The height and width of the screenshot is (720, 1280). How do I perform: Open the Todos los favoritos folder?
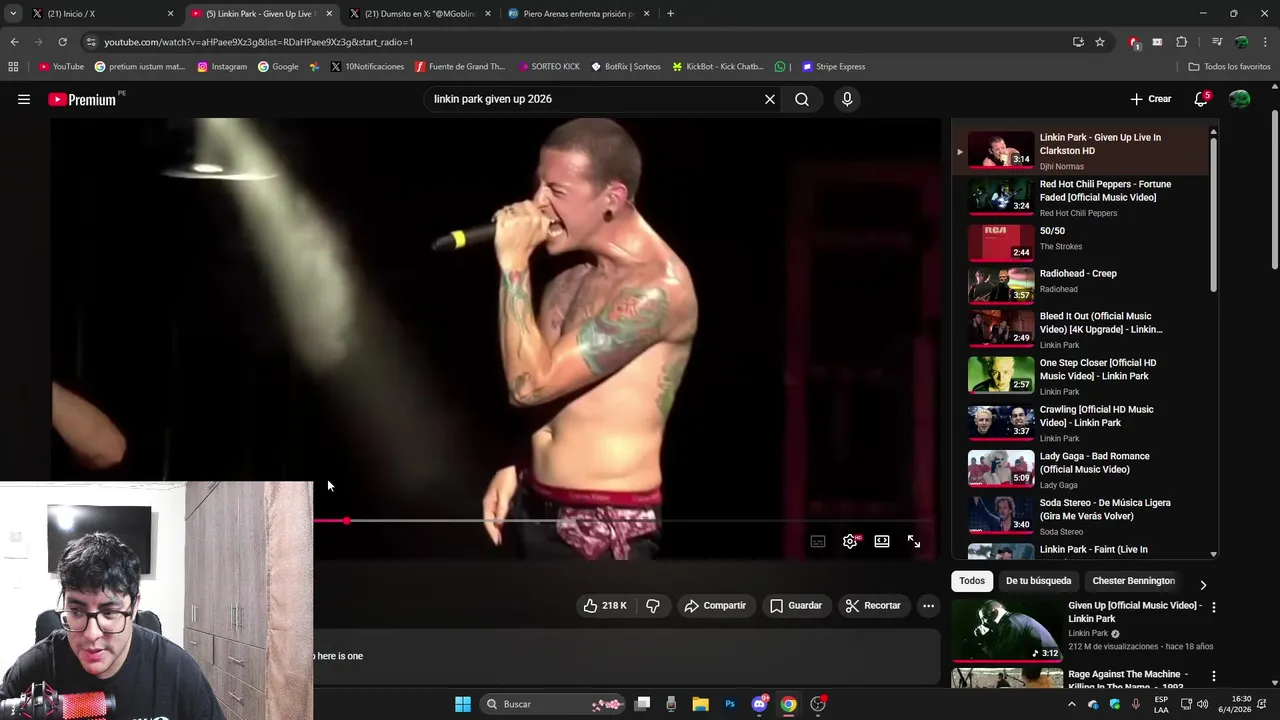(1229, 67)
